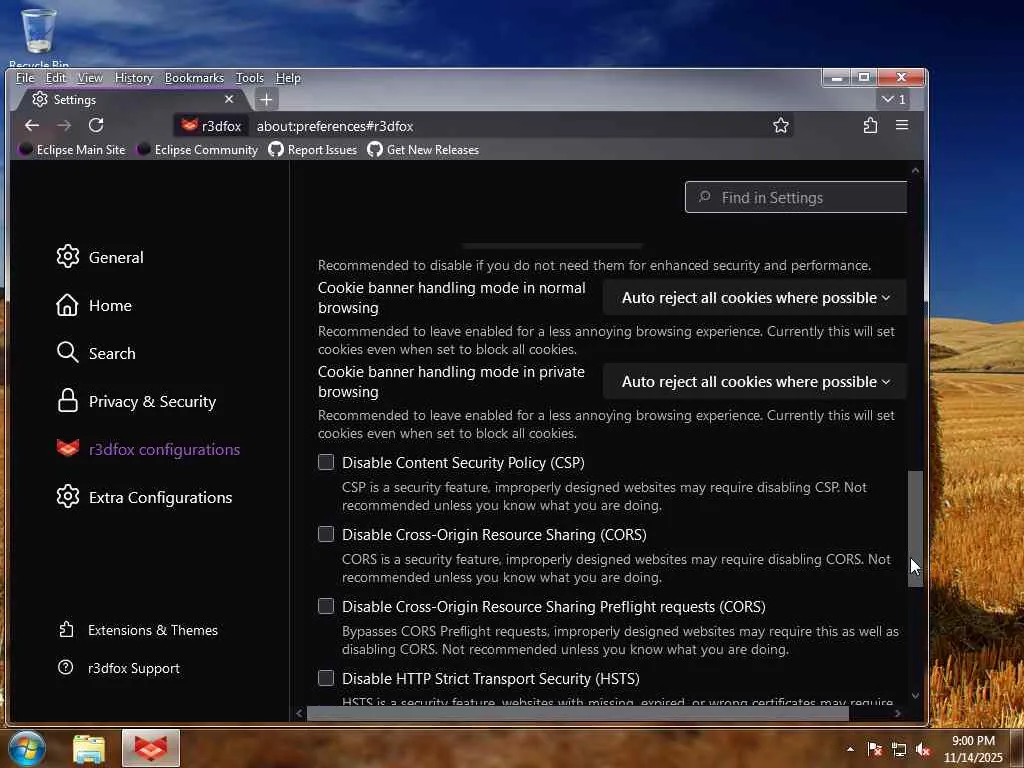
Task: Open the Windows Start button
Action: [27, 748]
